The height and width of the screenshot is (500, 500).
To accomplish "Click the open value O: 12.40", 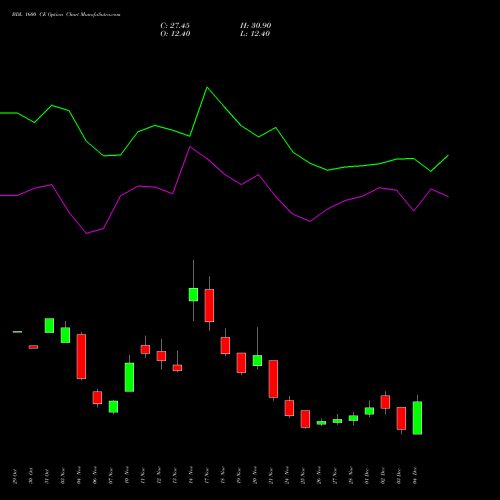I will (x=175, y=34).
